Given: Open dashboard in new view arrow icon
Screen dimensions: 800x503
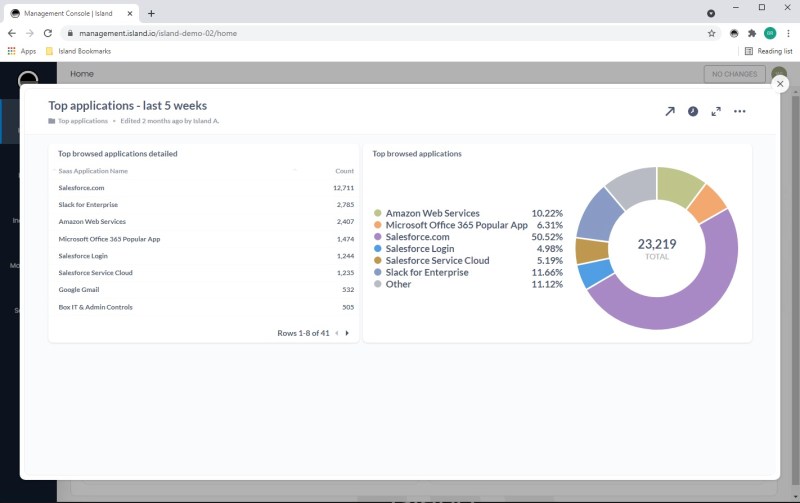Looking at the screenshot, I should pos(670,111).
